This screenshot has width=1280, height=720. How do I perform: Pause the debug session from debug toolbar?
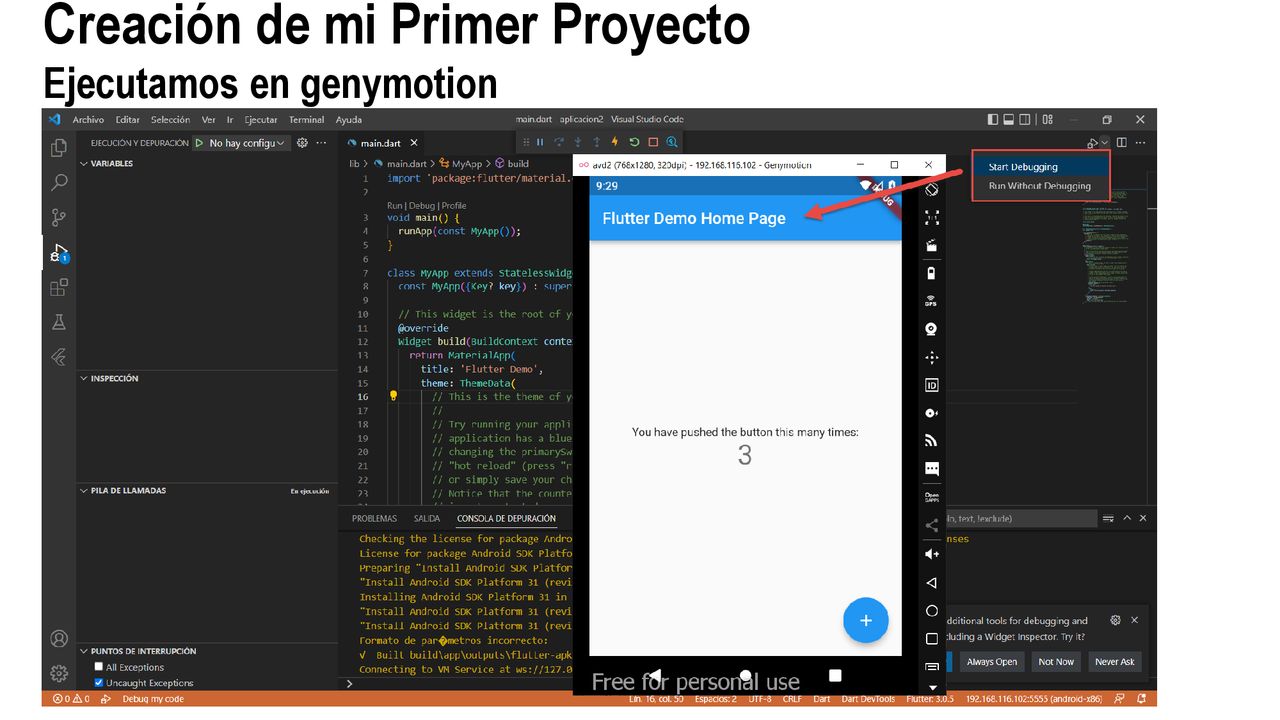540,142
